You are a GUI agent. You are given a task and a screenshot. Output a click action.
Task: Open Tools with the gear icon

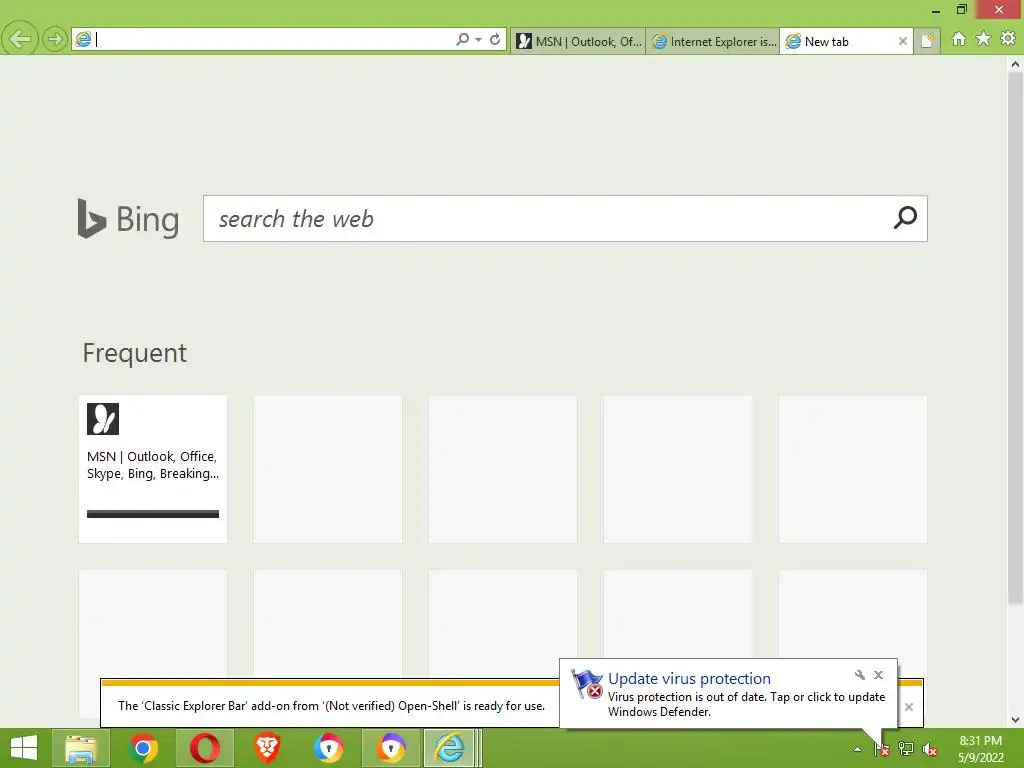pos(1008,39)
